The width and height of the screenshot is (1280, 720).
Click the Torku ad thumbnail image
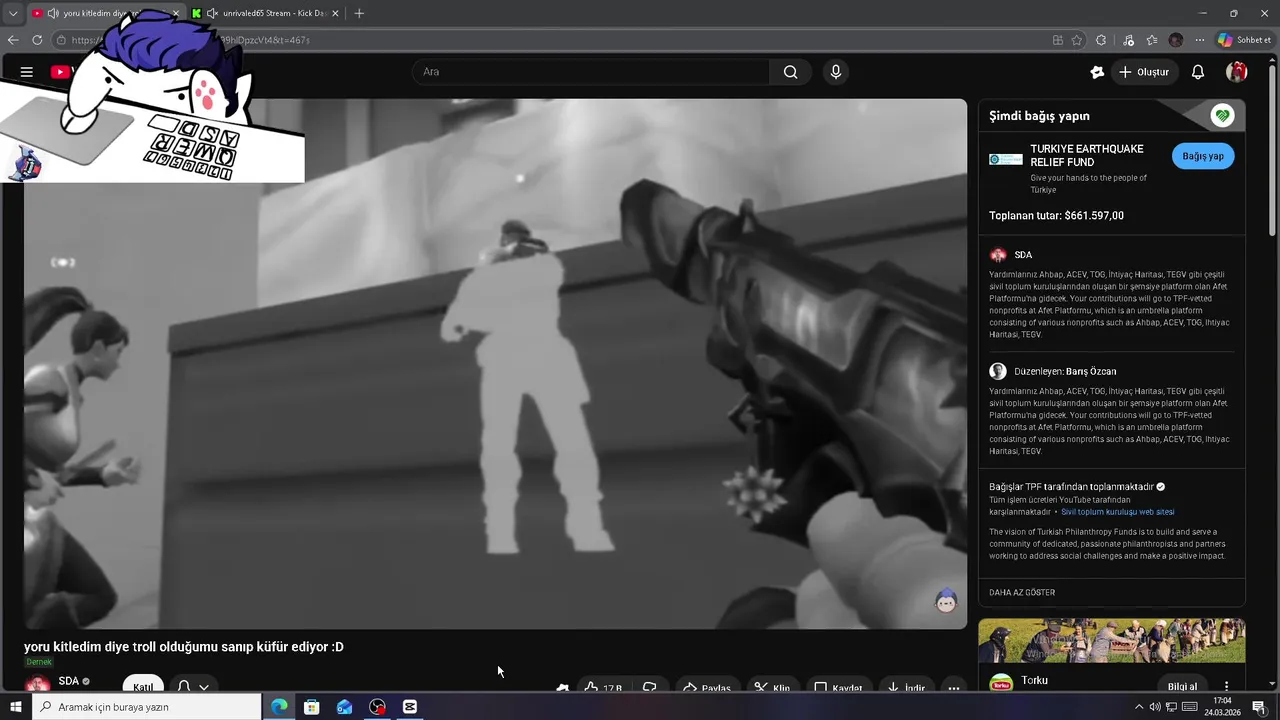pyautogui.click(x=1111, y=641)
